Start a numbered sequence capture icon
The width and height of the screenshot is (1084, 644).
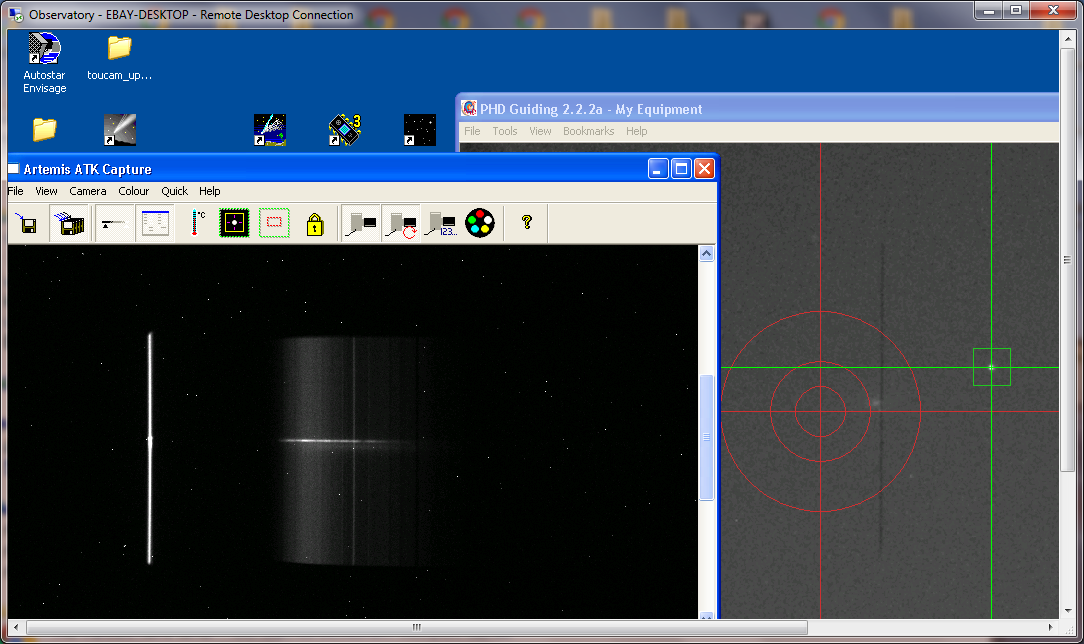click(x=440, y=224)
